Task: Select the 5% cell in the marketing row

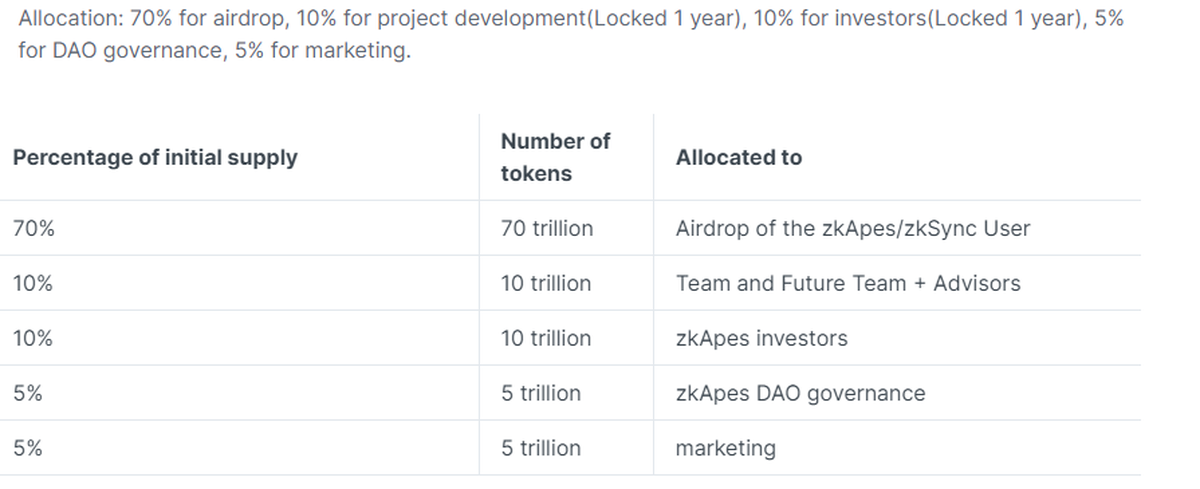Action: [x=28, y=449]
